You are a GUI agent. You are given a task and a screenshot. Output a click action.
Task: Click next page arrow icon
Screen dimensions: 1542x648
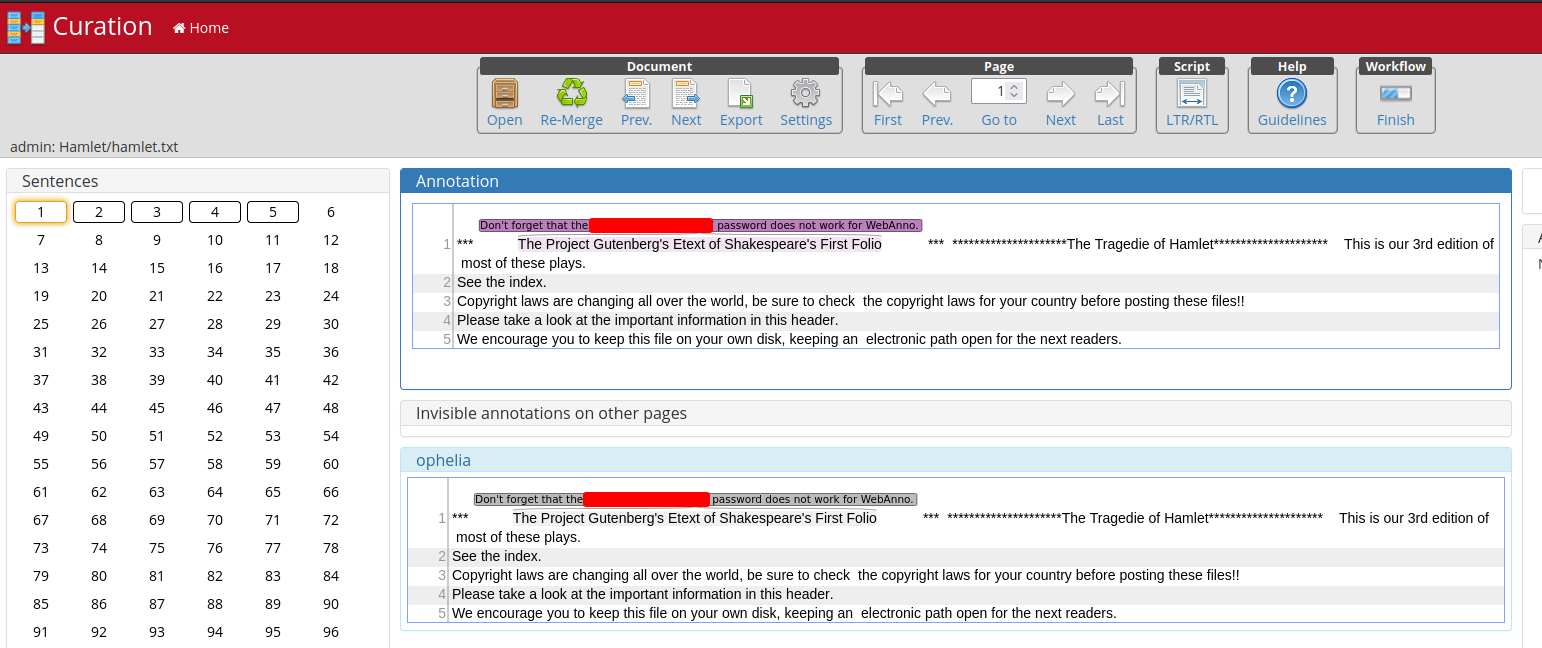tap(1061, 94)
